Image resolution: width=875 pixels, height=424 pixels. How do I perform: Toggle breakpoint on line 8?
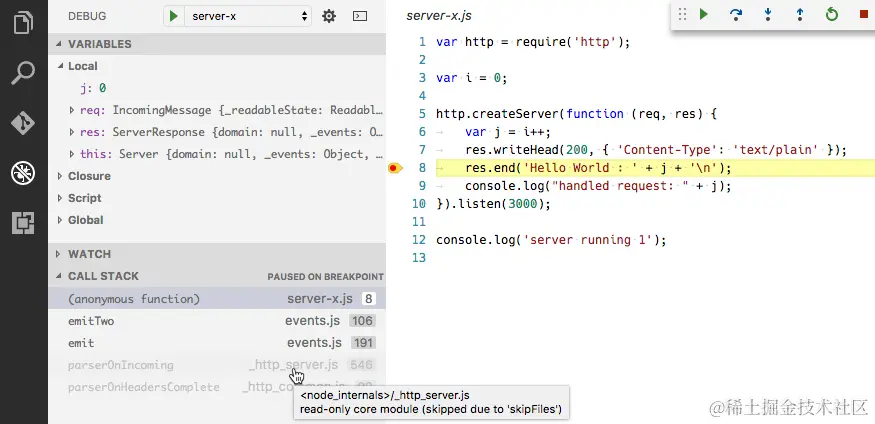pos(395,167)
